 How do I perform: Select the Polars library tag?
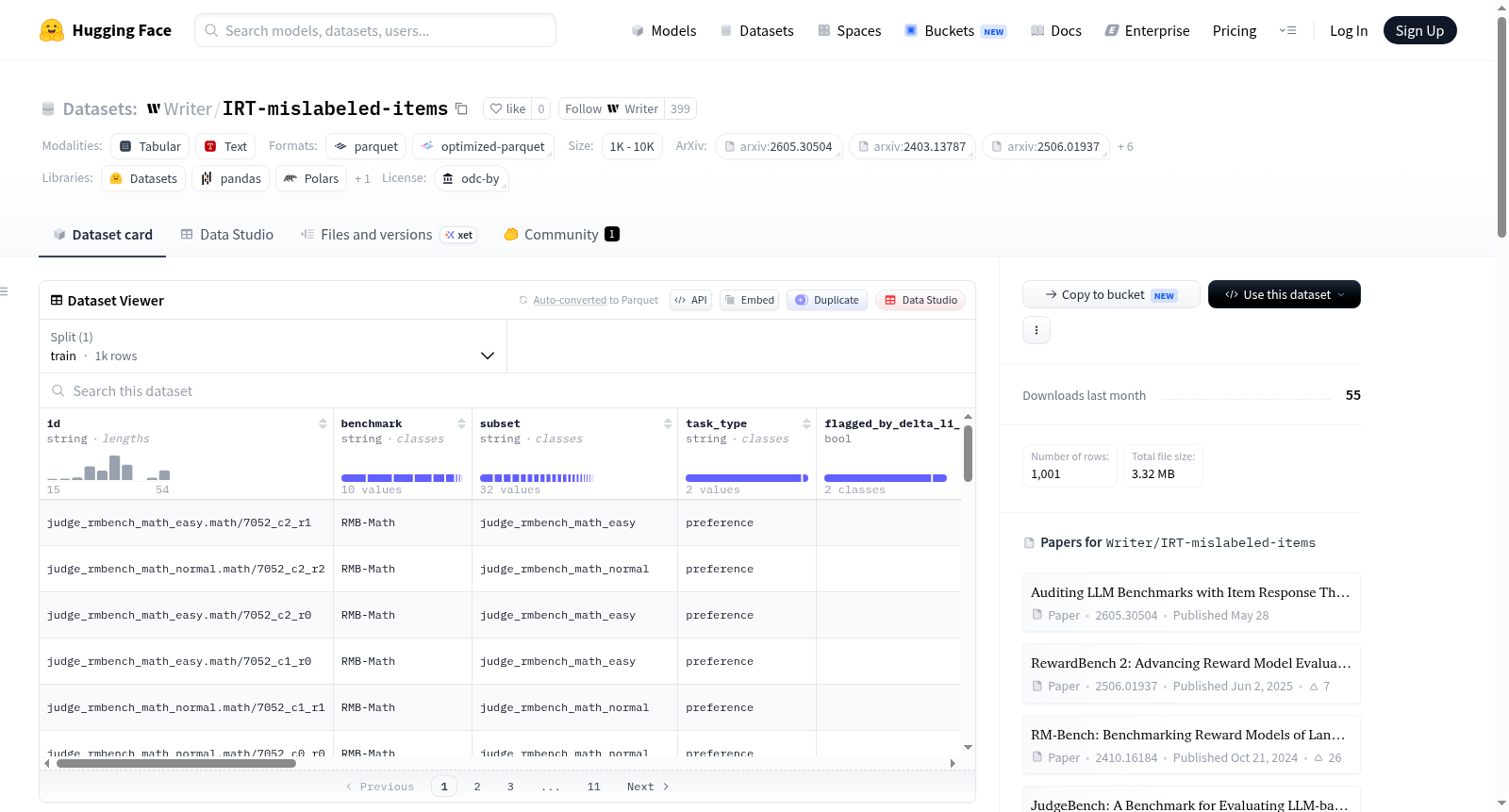coord(311,179)
